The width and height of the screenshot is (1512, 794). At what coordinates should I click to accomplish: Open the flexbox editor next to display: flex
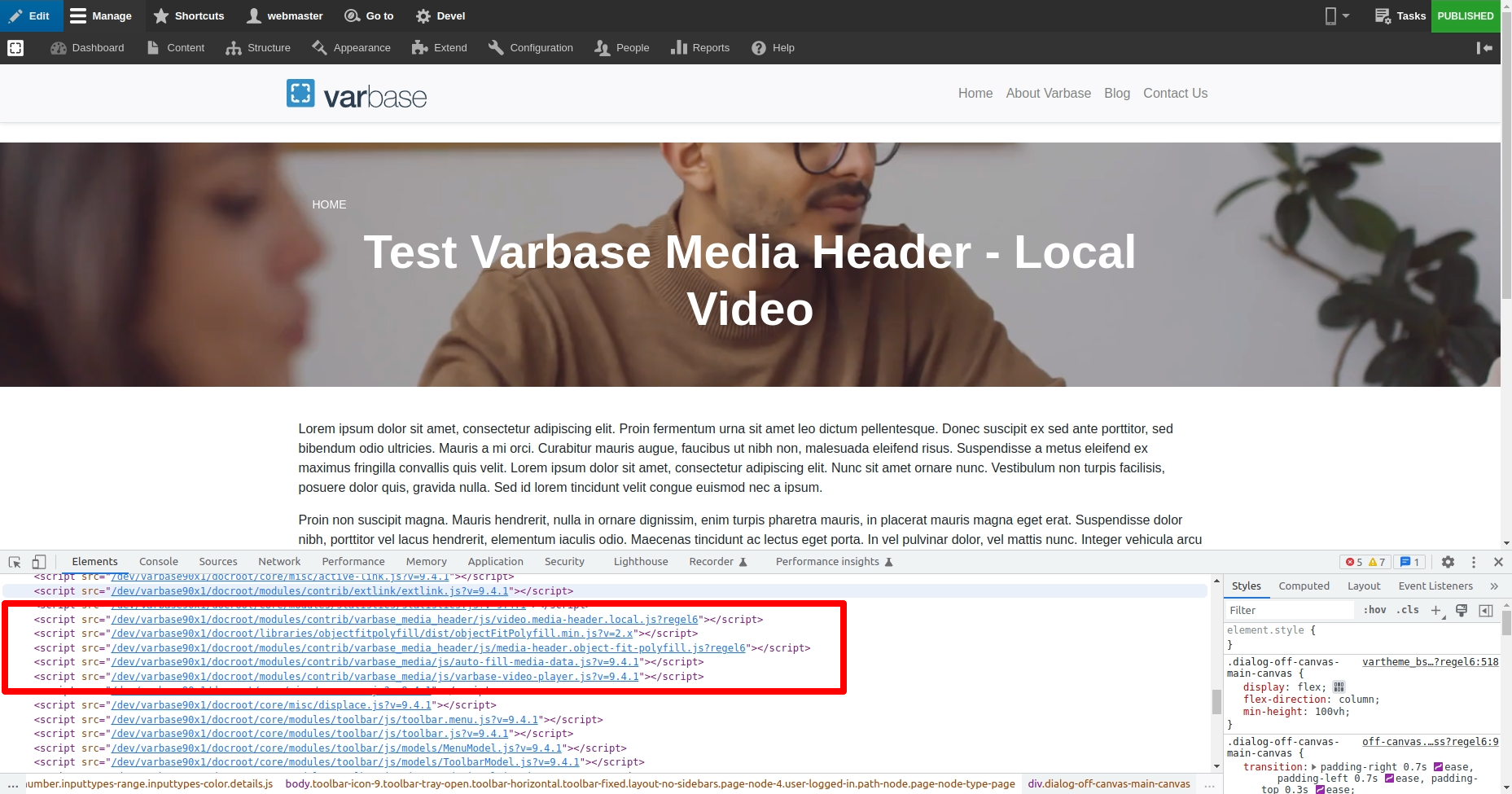pos(1339,687)
